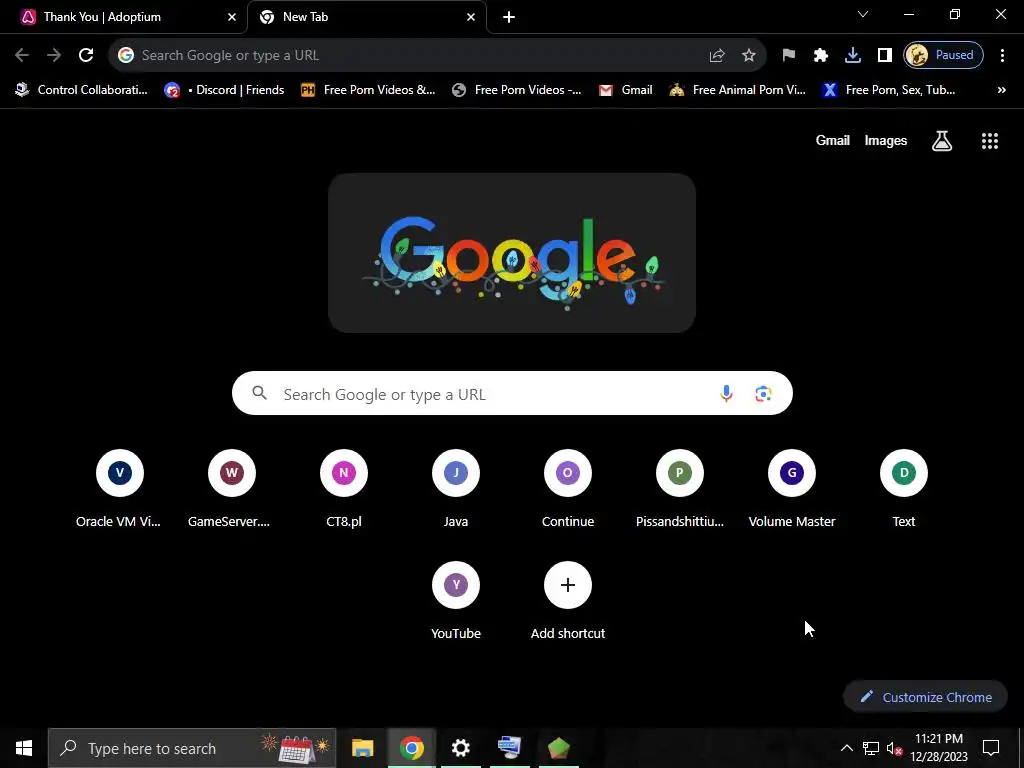Show Chrome downloads
Image resolution: width=1024 pixels, height=768 pixels.
point(853,56)
